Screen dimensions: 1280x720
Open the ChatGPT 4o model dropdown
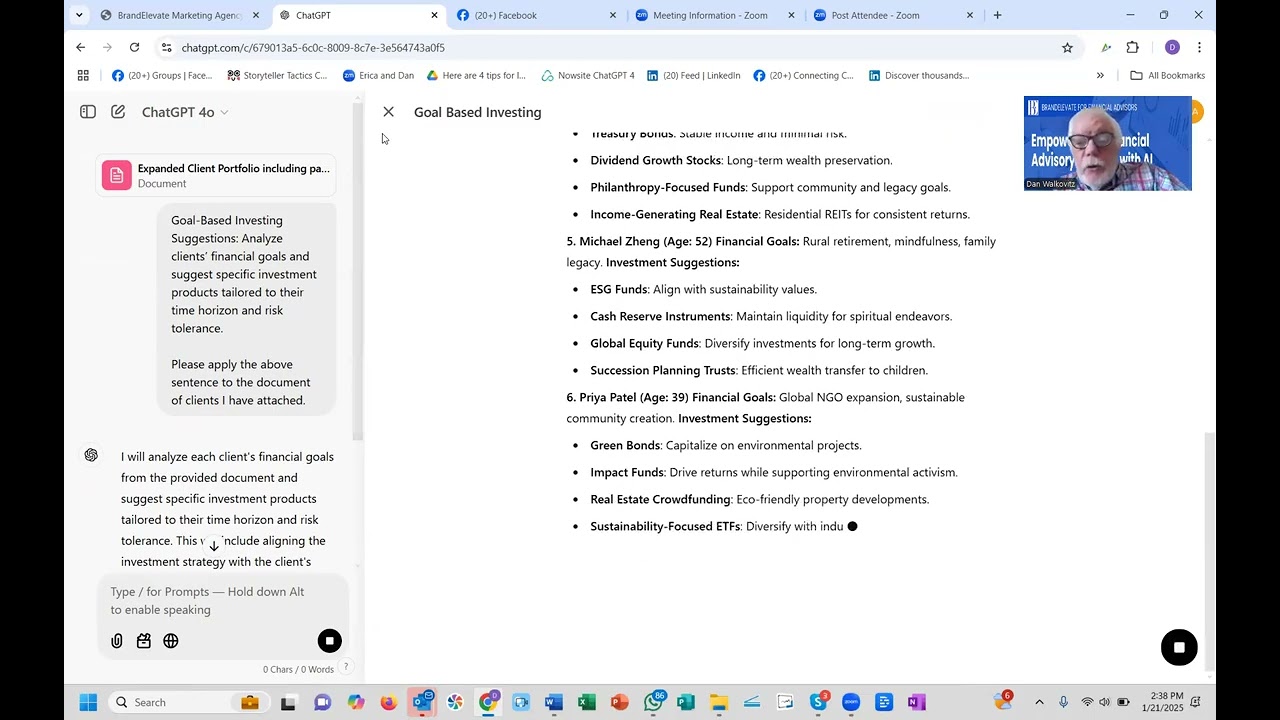pyautogui.click(x=185, y=112)
